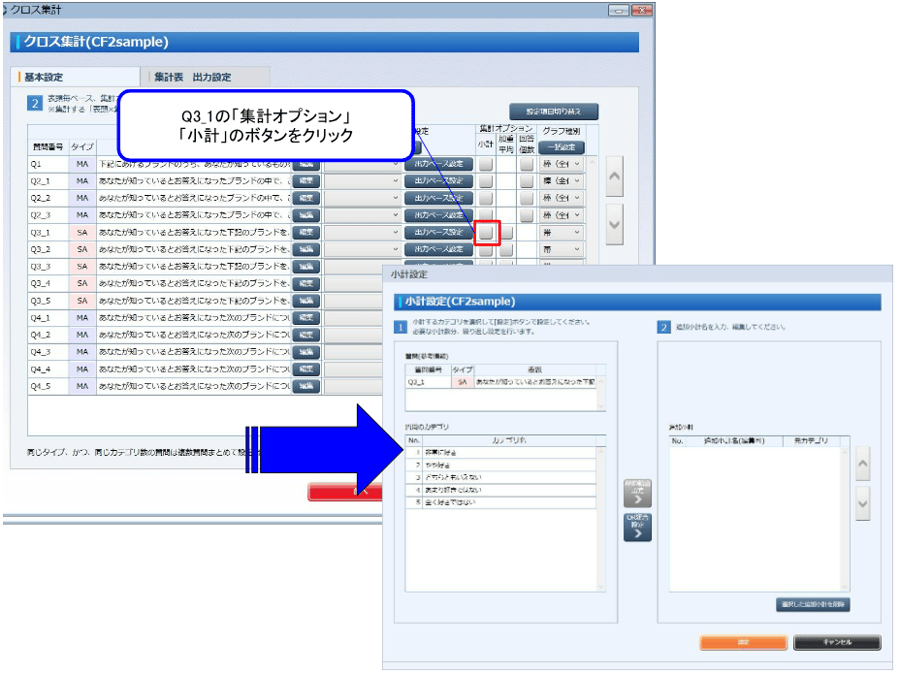The height and width of the screenshot is (674, 900).
Task: Click the edit button for Q1
Action: (x=307, y=164)
